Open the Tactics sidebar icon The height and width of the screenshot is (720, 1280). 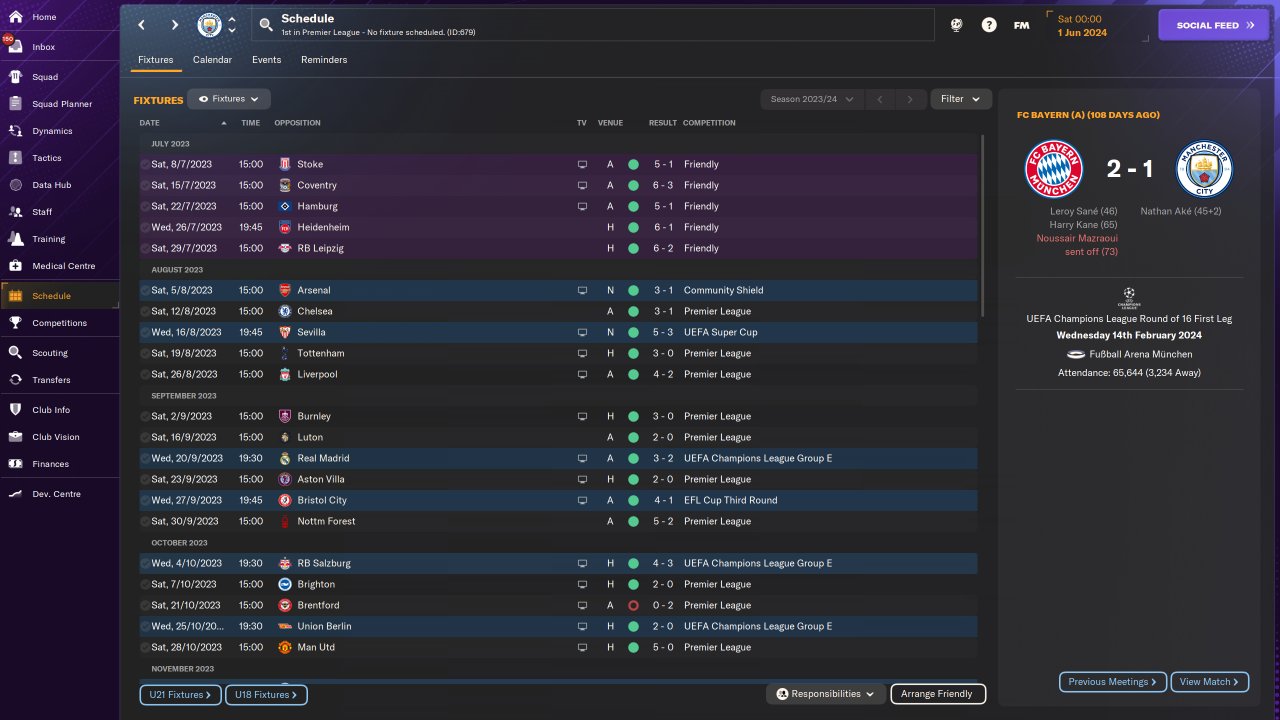[x=15, y=158]
